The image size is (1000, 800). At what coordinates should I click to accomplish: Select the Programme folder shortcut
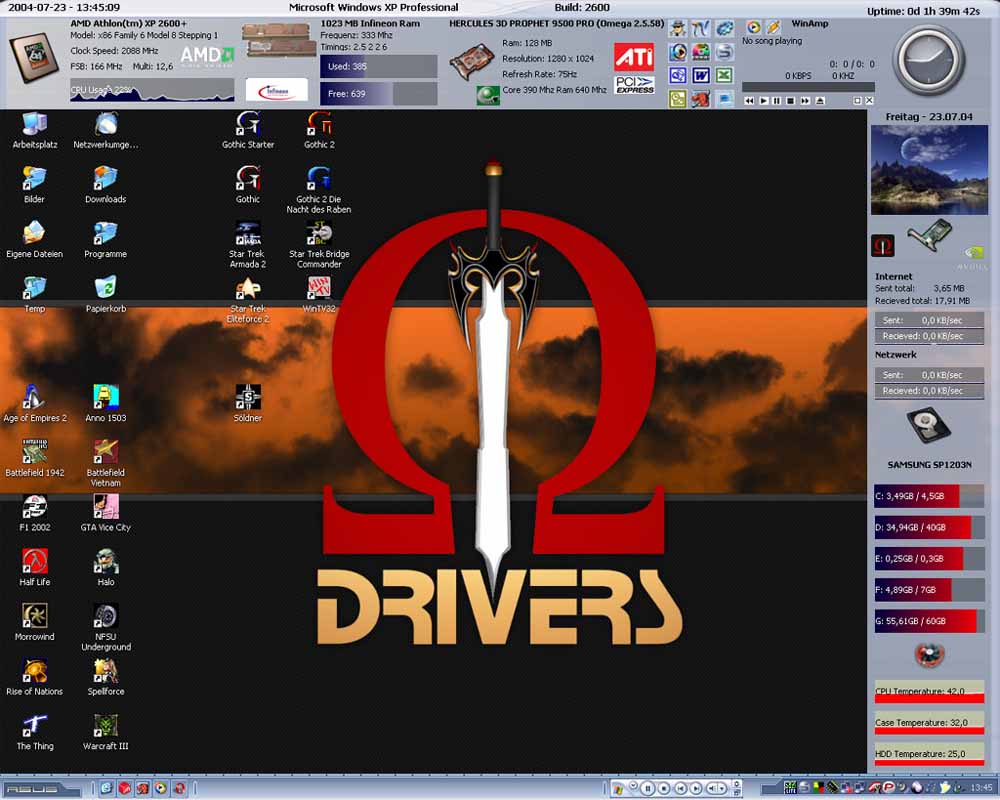point(105,240)
